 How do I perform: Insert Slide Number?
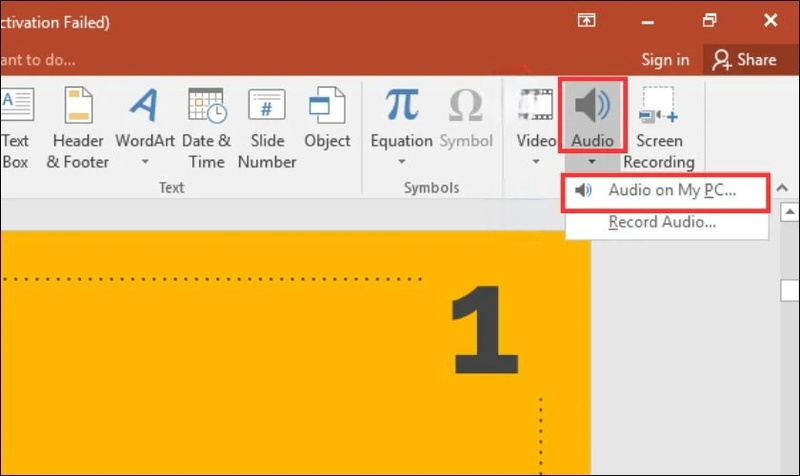[x=267, y=128]
